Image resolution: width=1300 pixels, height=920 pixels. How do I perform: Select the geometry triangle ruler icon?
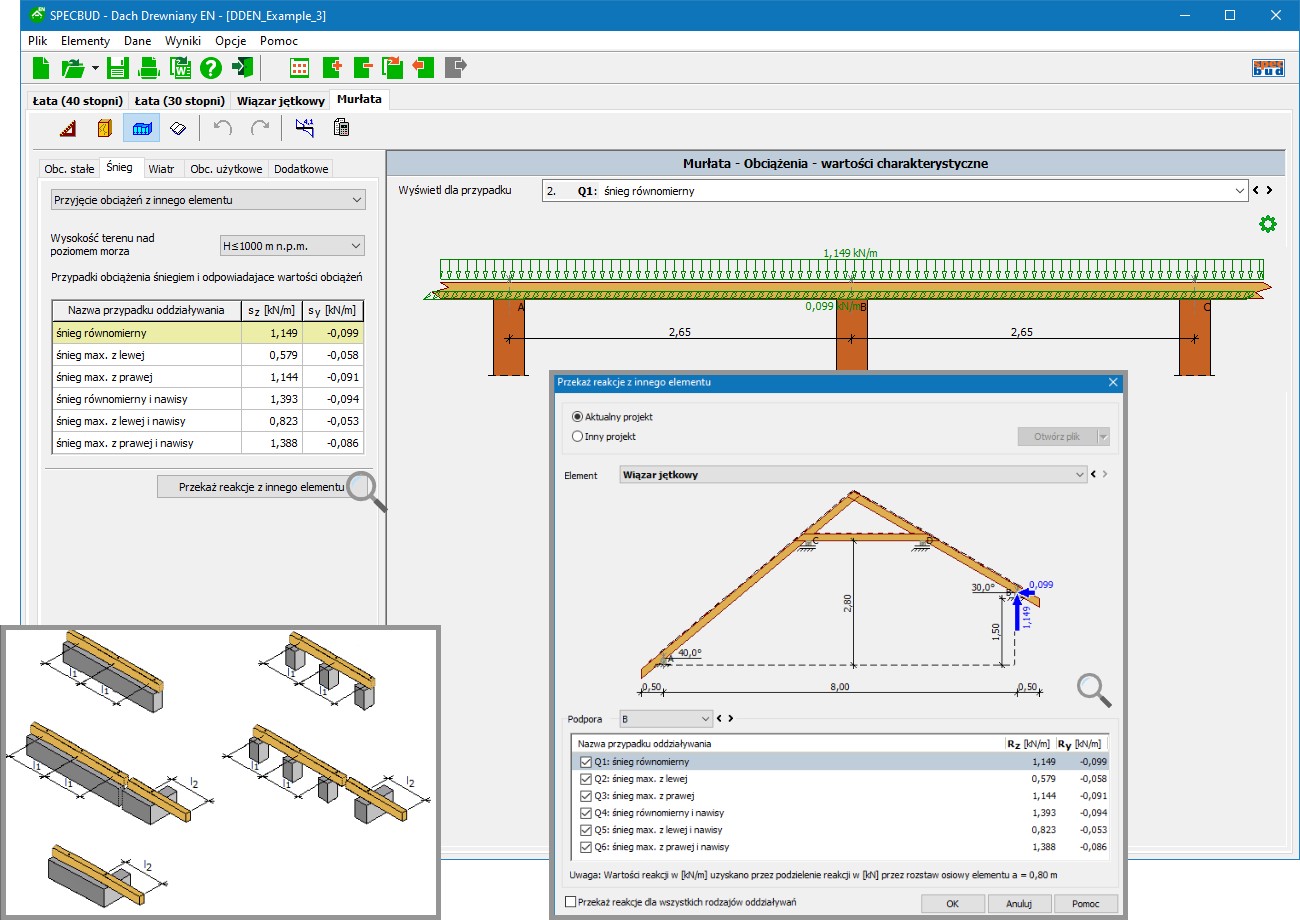point(67,128)
